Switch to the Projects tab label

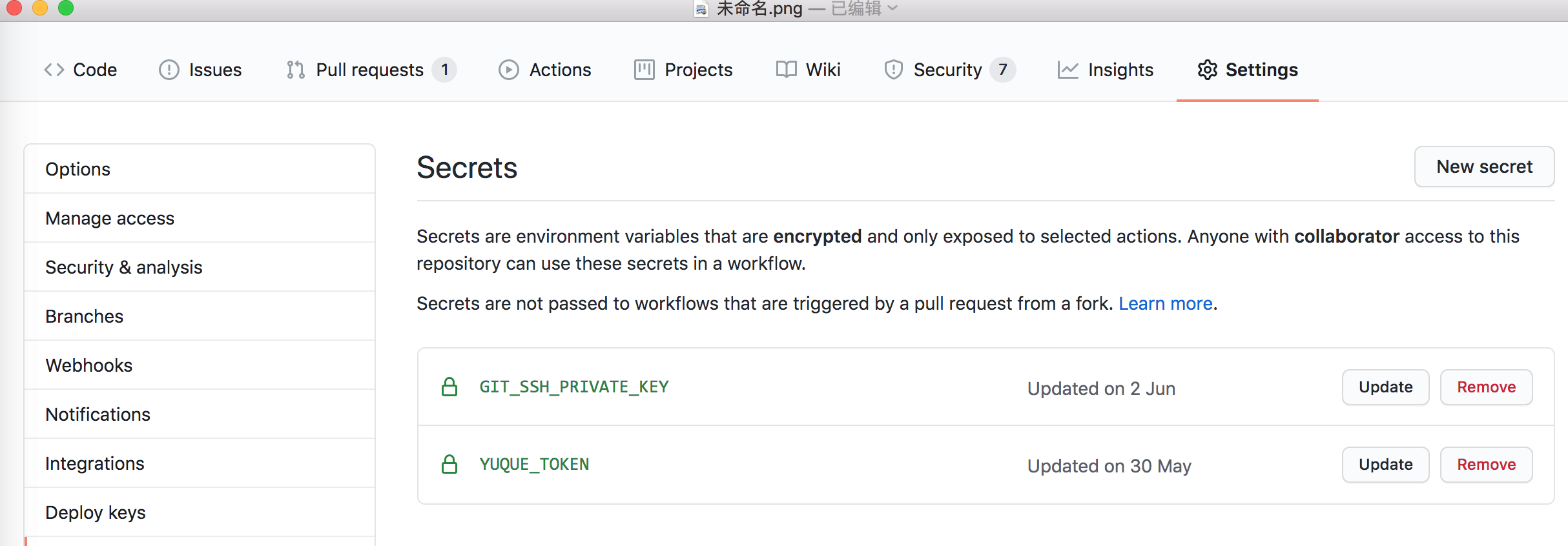(699, 70)
